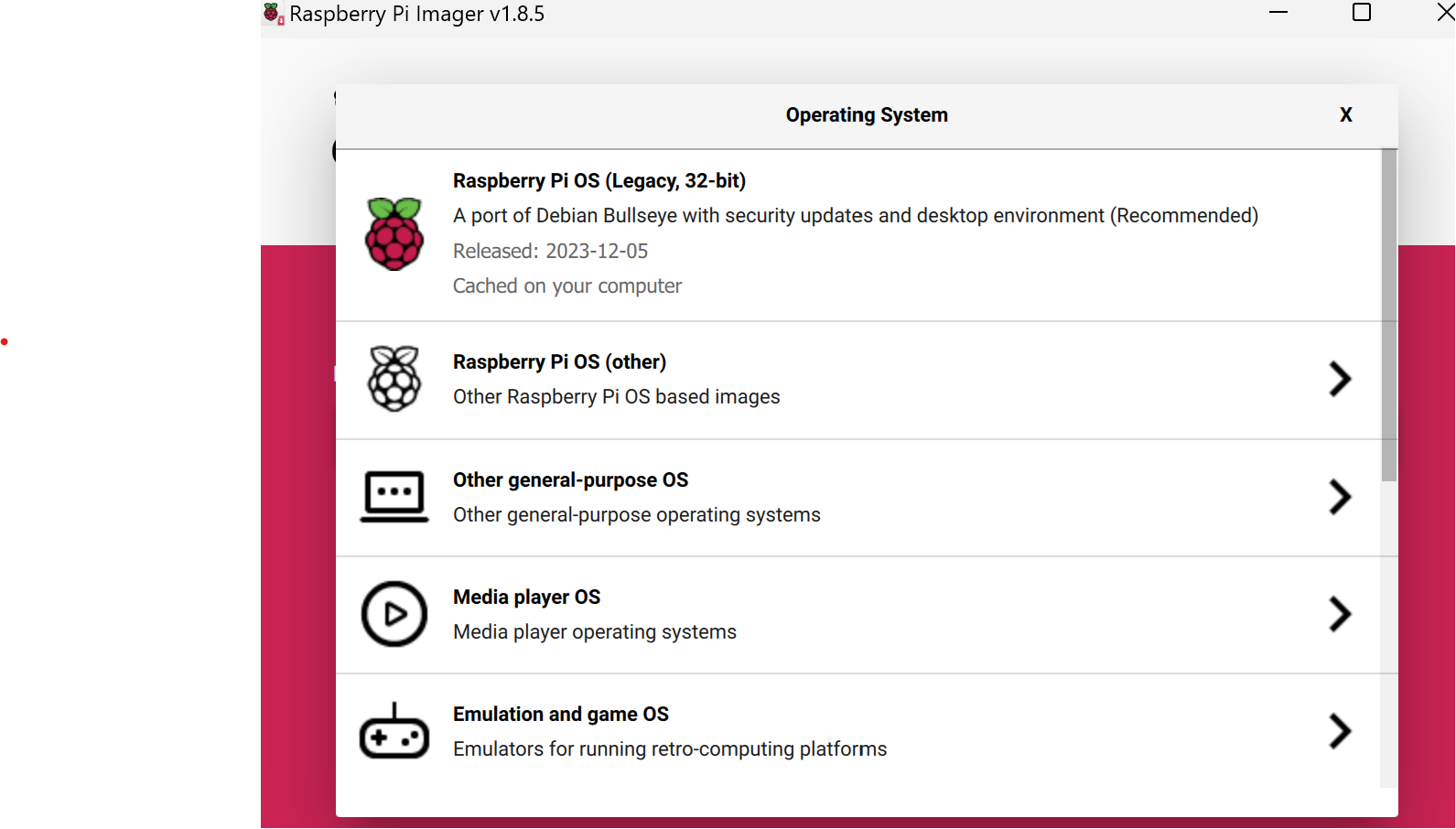The height and width of the screenshot is (829, 1456).
Task: Click the OS list vertical scrollbar thumb
Action: pos(1389,315)
